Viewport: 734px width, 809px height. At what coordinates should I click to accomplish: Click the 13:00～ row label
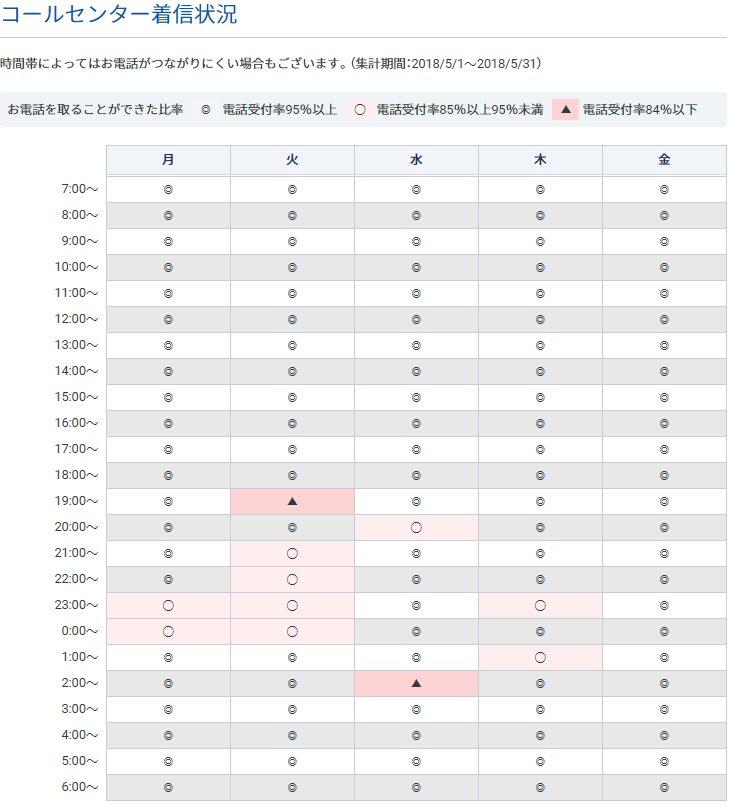click(76, 345)
